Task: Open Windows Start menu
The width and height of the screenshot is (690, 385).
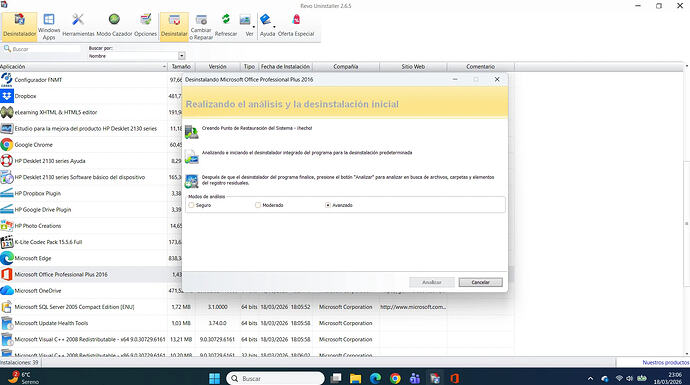Action: point(214,378)
